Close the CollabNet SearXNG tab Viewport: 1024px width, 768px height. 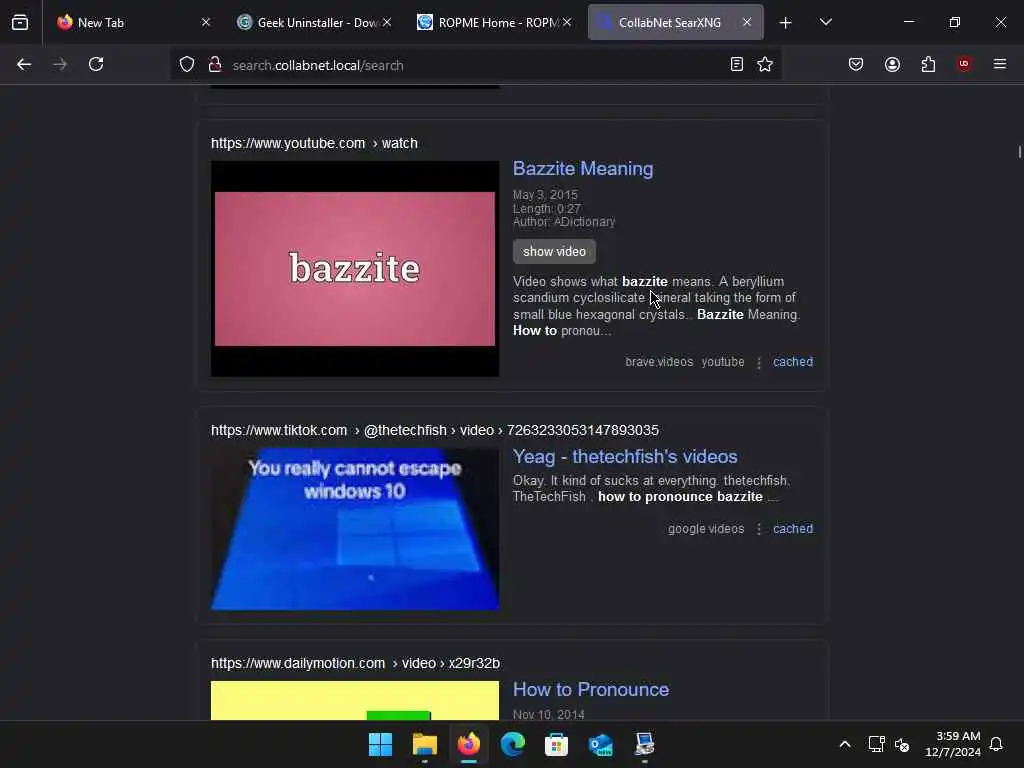point(746,22)
